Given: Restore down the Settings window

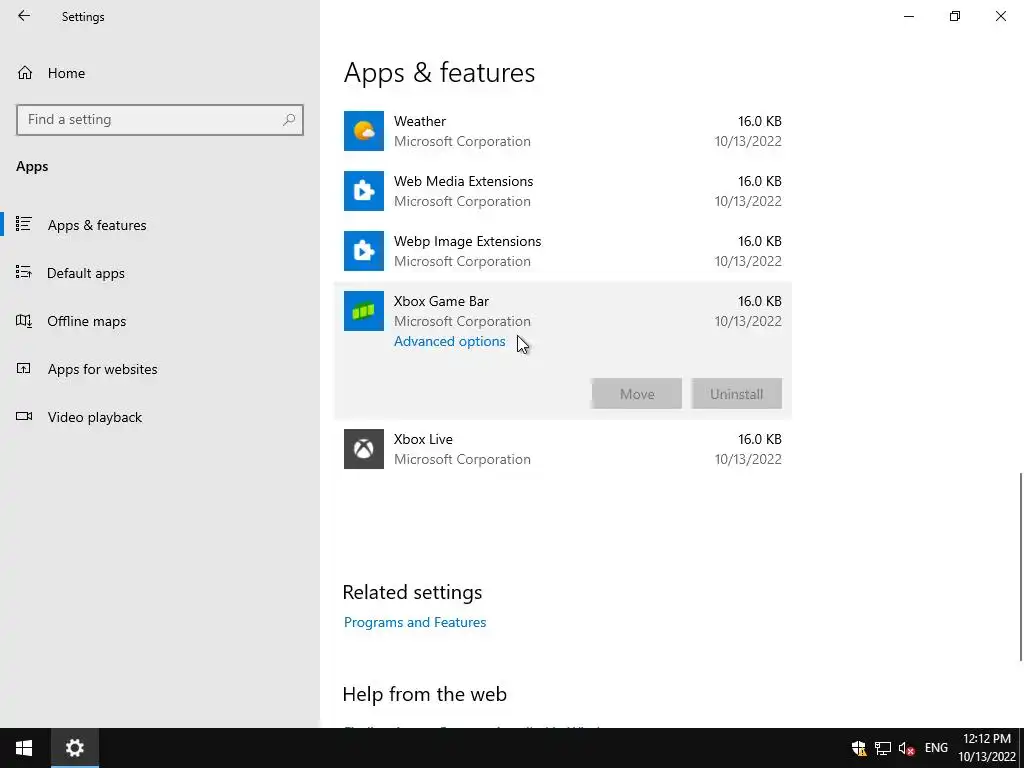Looking at the screenshot, I should [x=955, y=16].
